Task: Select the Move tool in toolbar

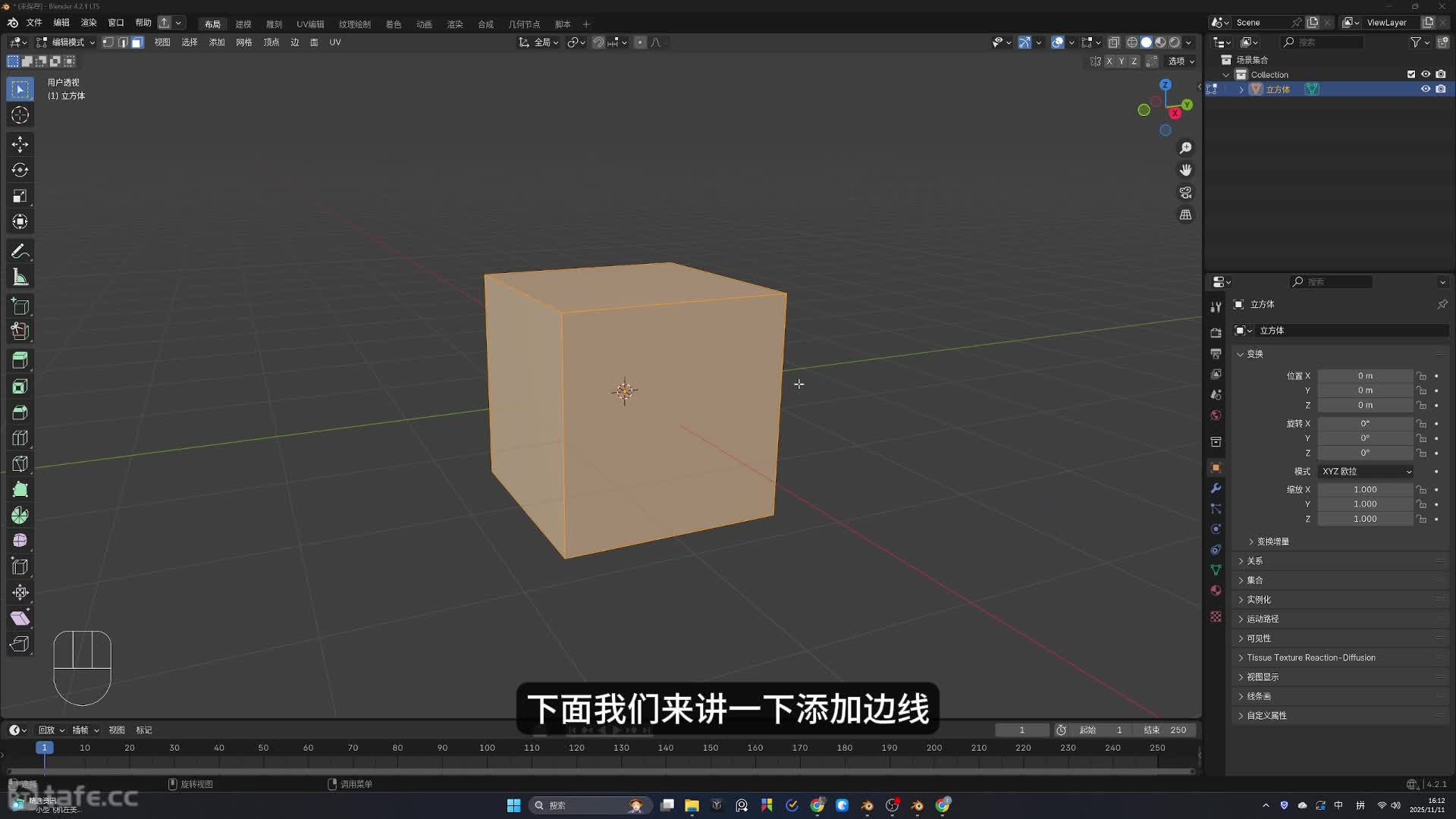Action: coord(20,144)
